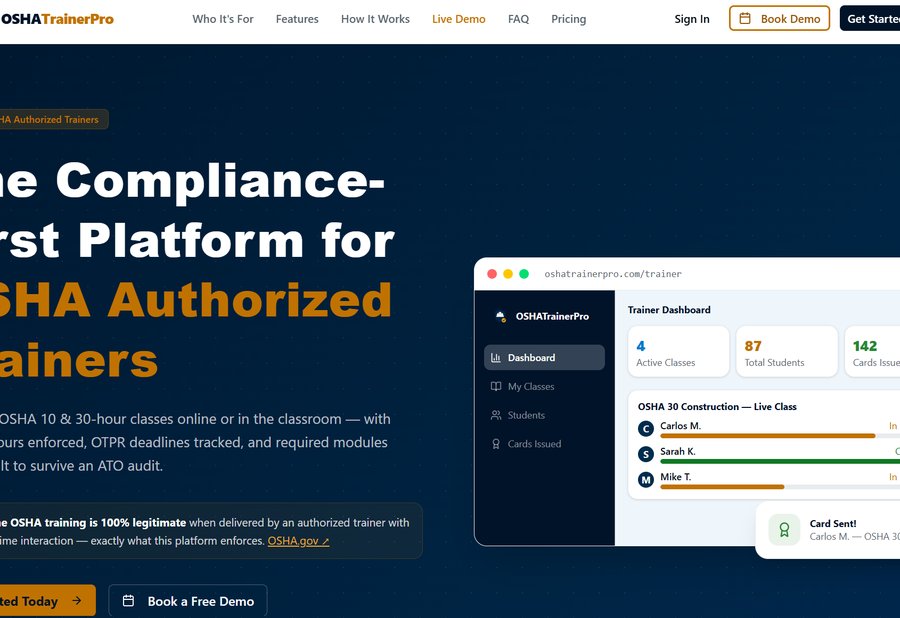Click the 142 Cards Issued stat card
This screenshot has width=900, height=618.
(872, 352)
